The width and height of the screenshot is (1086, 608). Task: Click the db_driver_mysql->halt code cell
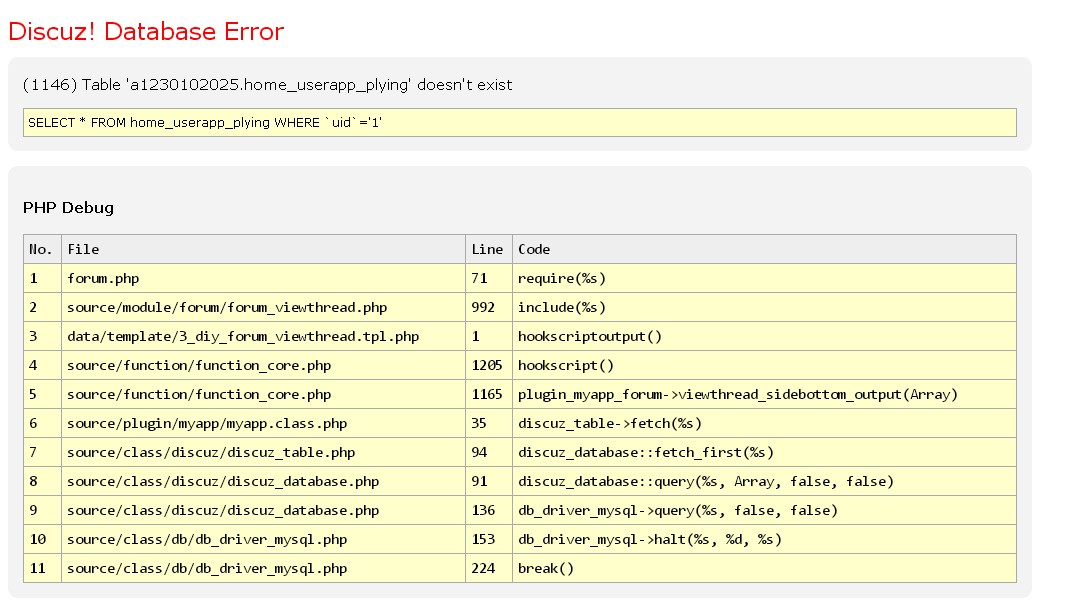pos(650,539)
